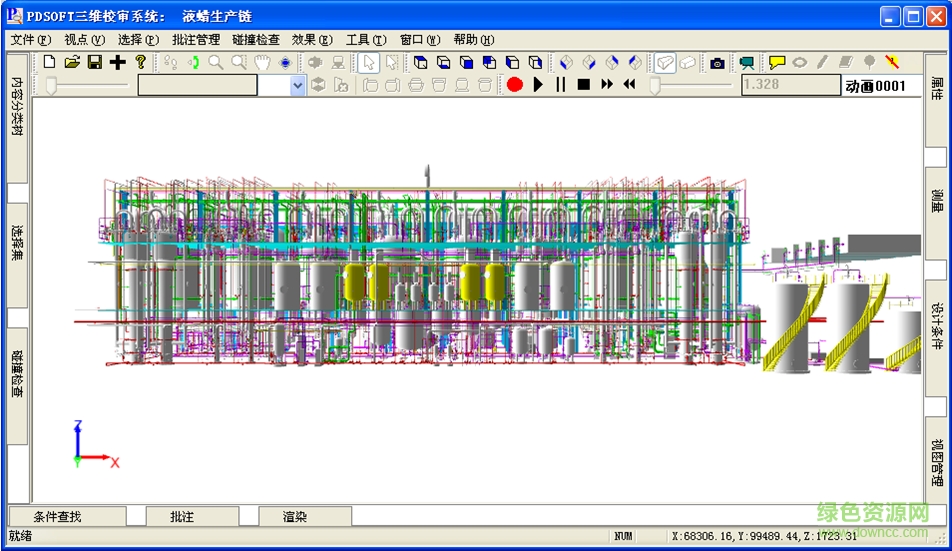
Task: Switch to the 渲染 bottom tab
Action: click(295, 517)
